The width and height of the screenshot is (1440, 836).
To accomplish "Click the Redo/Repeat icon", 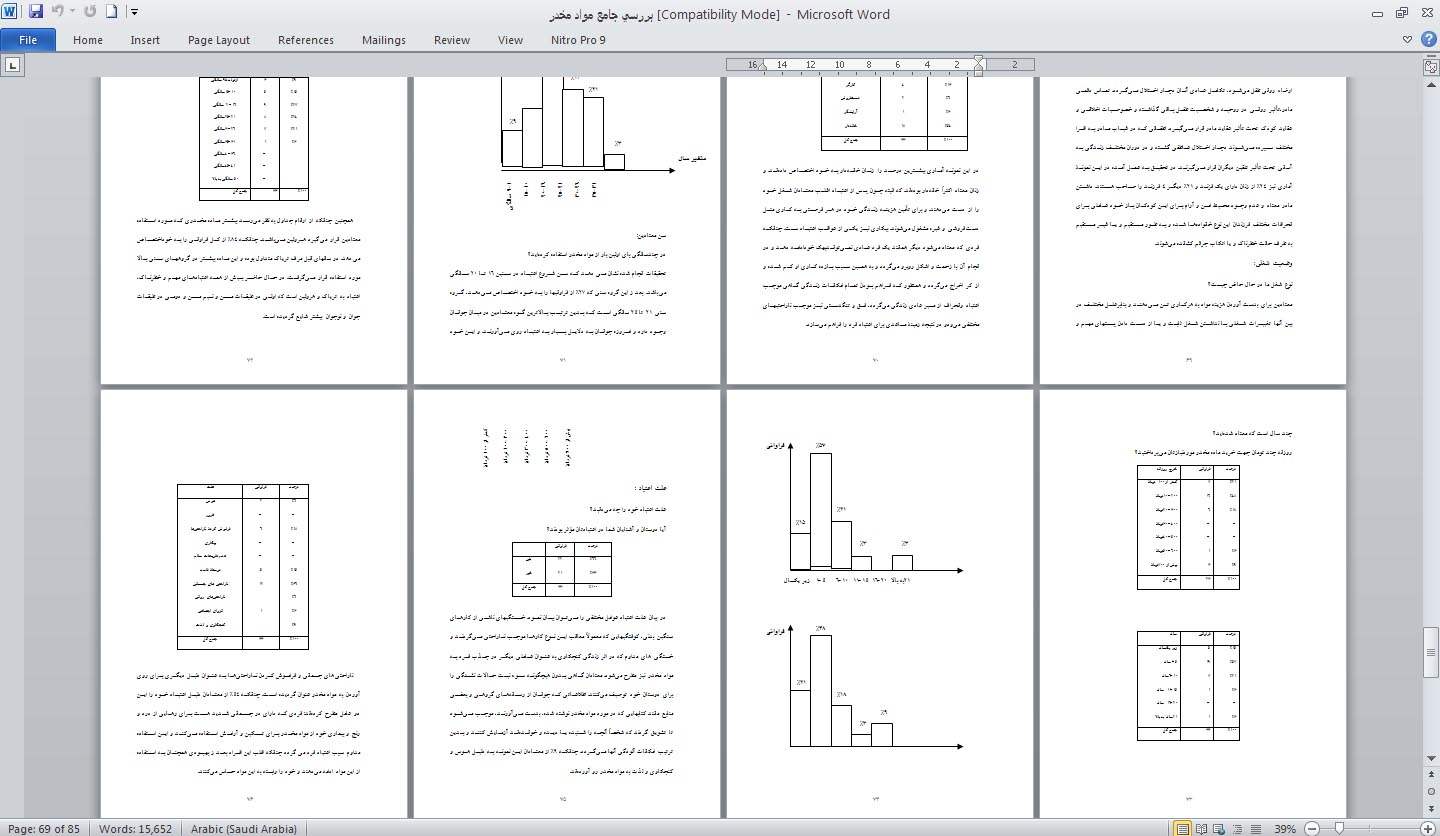I will click(90, 13).
